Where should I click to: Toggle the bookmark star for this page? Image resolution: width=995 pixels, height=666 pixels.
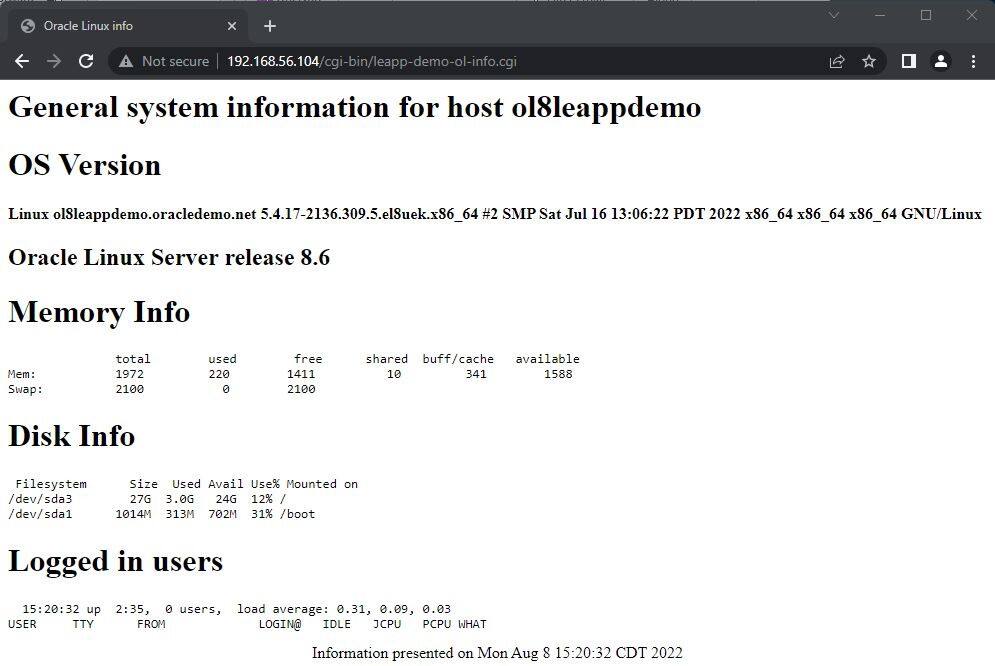(869, 60)
